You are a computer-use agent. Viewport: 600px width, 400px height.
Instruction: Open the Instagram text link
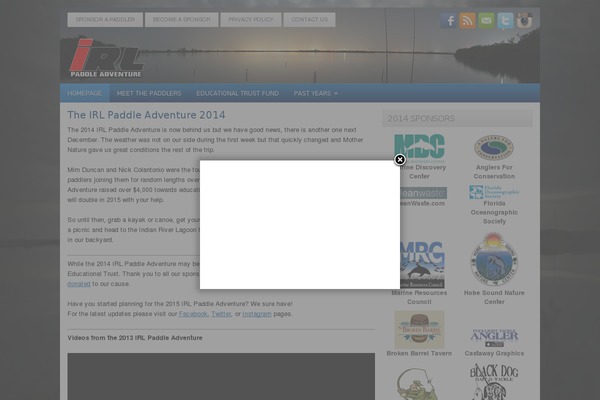[257, 313]
